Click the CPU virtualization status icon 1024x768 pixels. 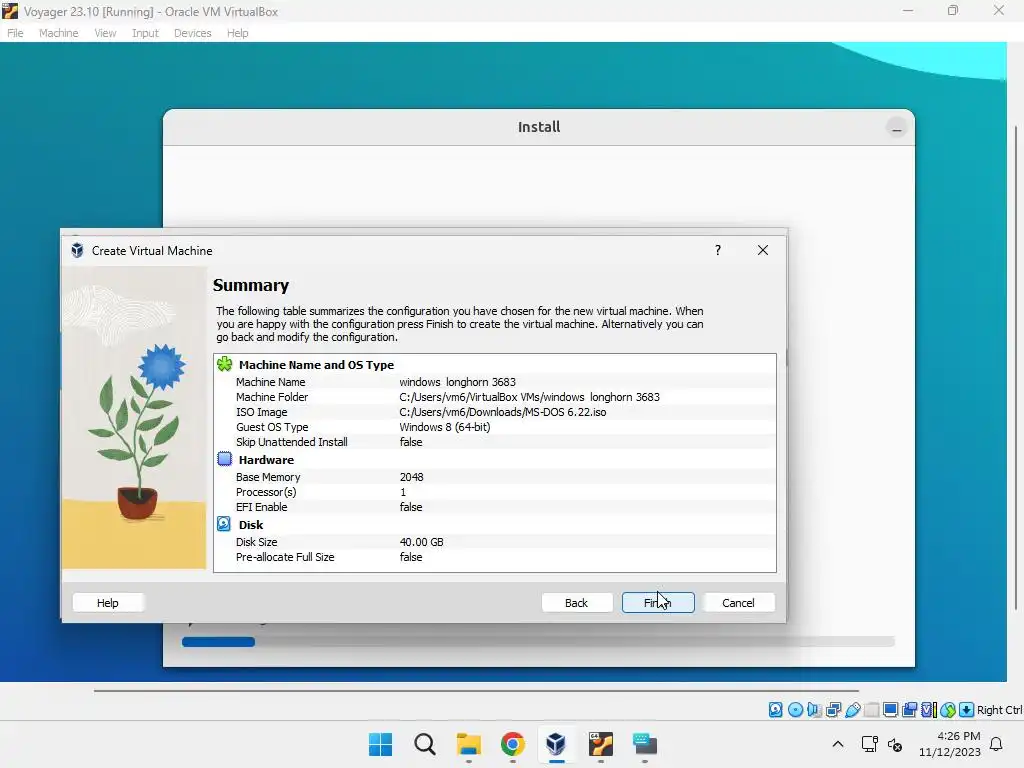pos(929,710)
